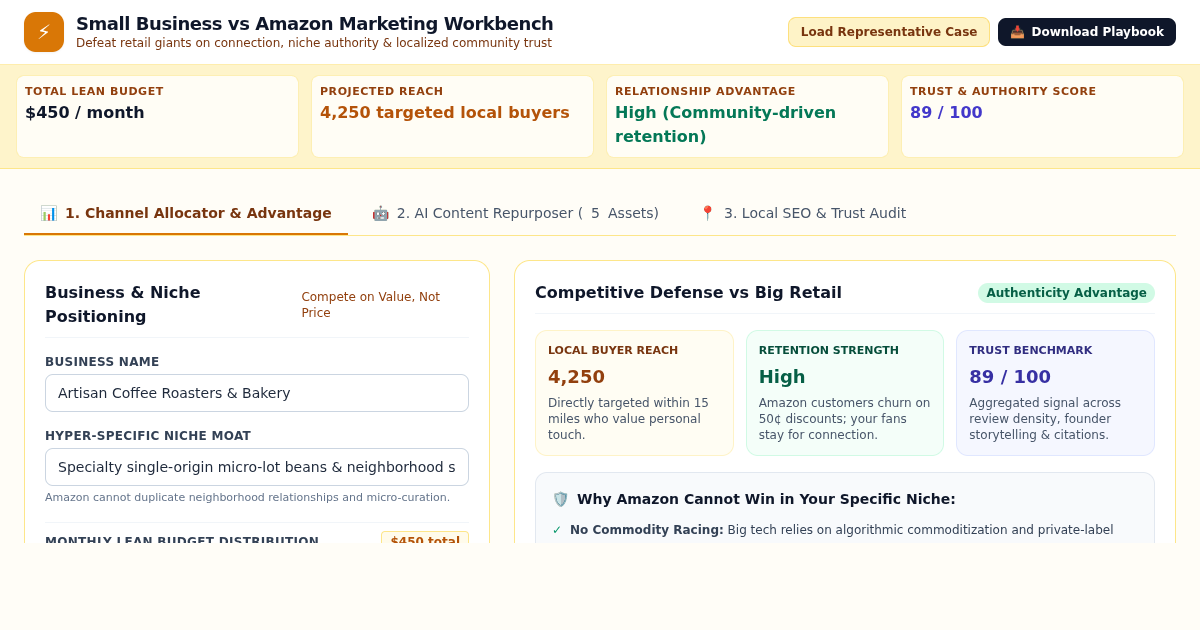Click the inbox tray icon beside Download Playbook
Image resolution: width=1200 pixels, height=630 pixels.
[x=1017, y=32]
